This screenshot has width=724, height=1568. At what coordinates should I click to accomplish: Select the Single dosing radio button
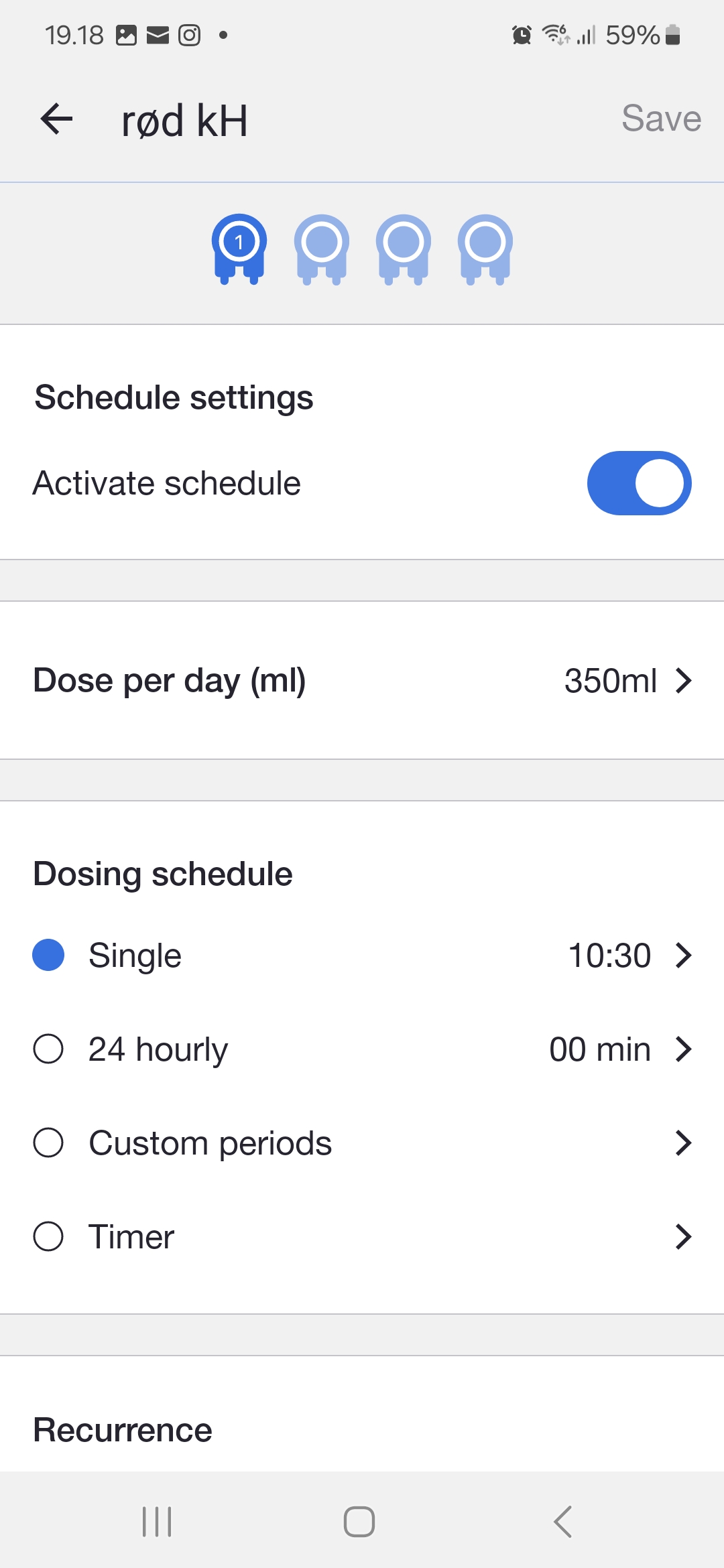click(48, 955)
